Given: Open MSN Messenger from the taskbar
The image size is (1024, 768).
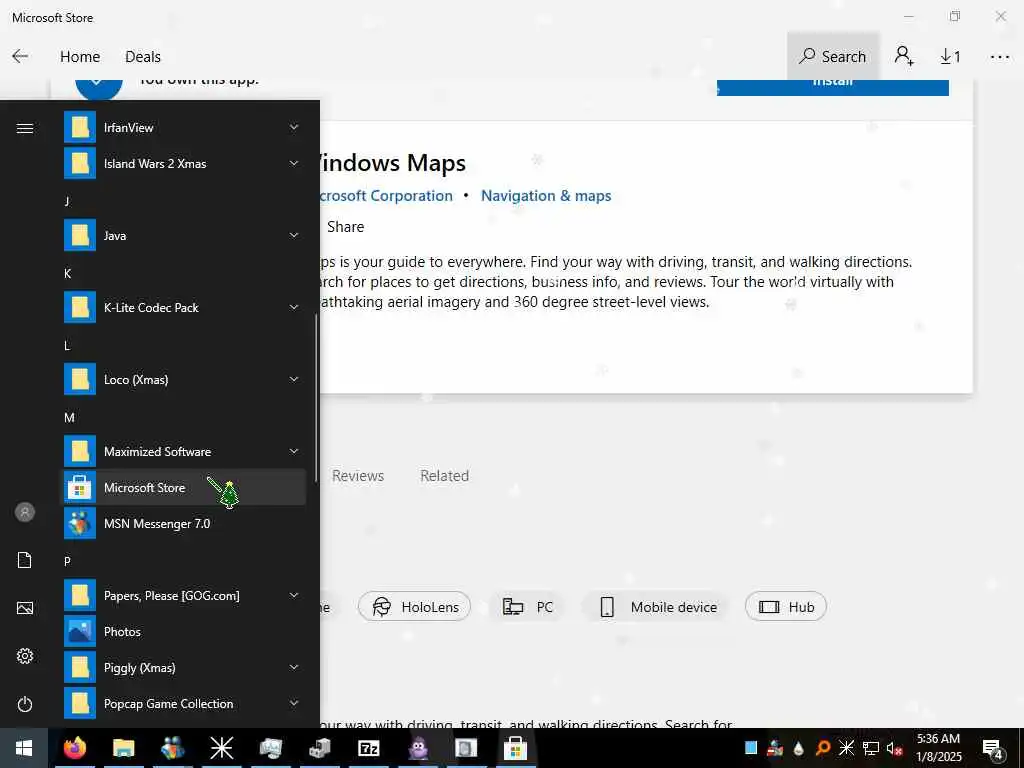Looking at the screenshot, I should tap(172, 748).
